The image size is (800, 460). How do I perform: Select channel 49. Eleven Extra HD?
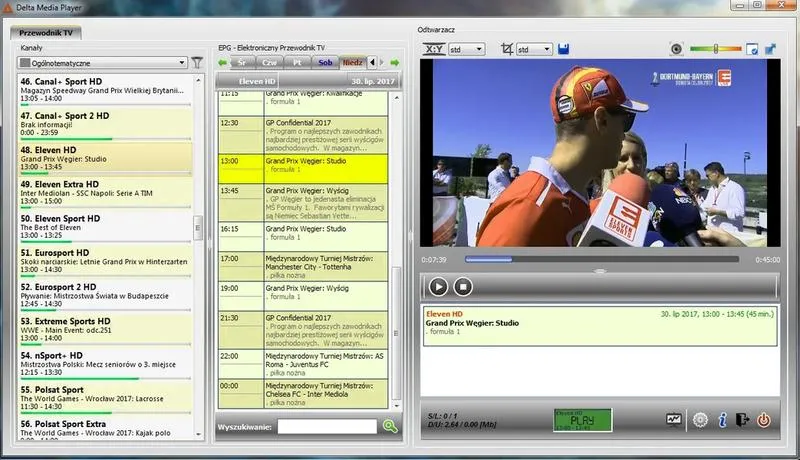click(105, 193)
